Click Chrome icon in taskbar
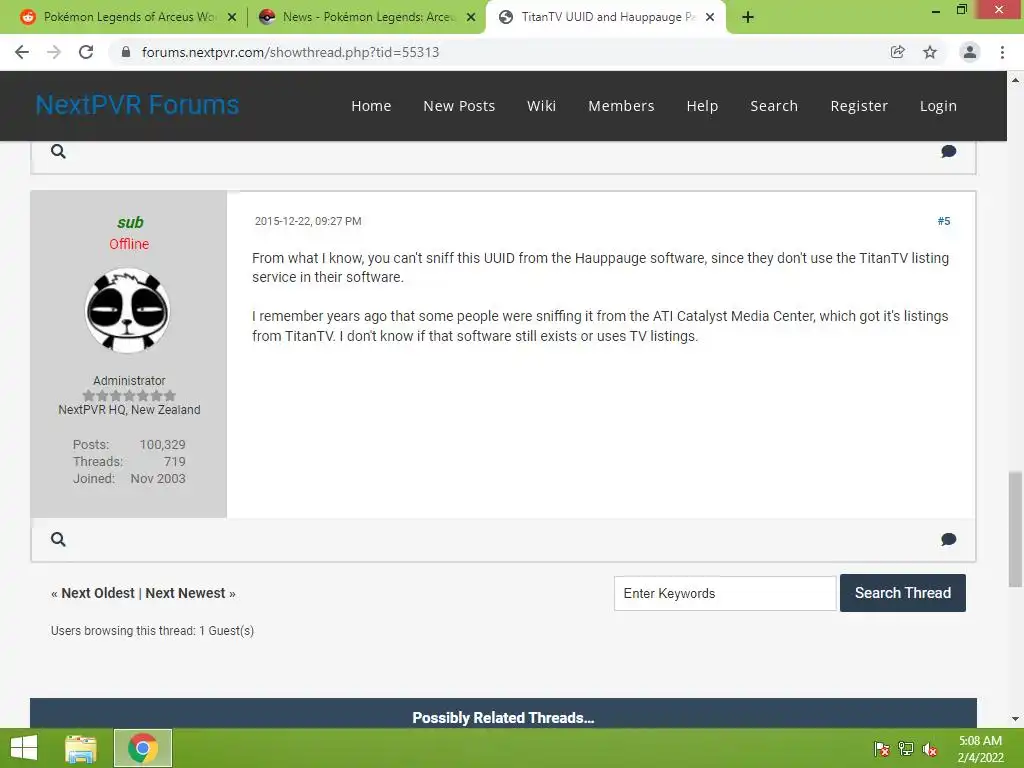 (x=143, y=748)
